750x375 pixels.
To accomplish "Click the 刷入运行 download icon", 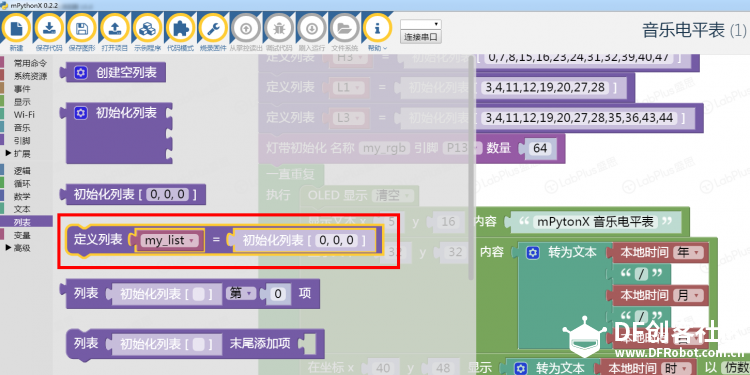I will coord(311,29).
